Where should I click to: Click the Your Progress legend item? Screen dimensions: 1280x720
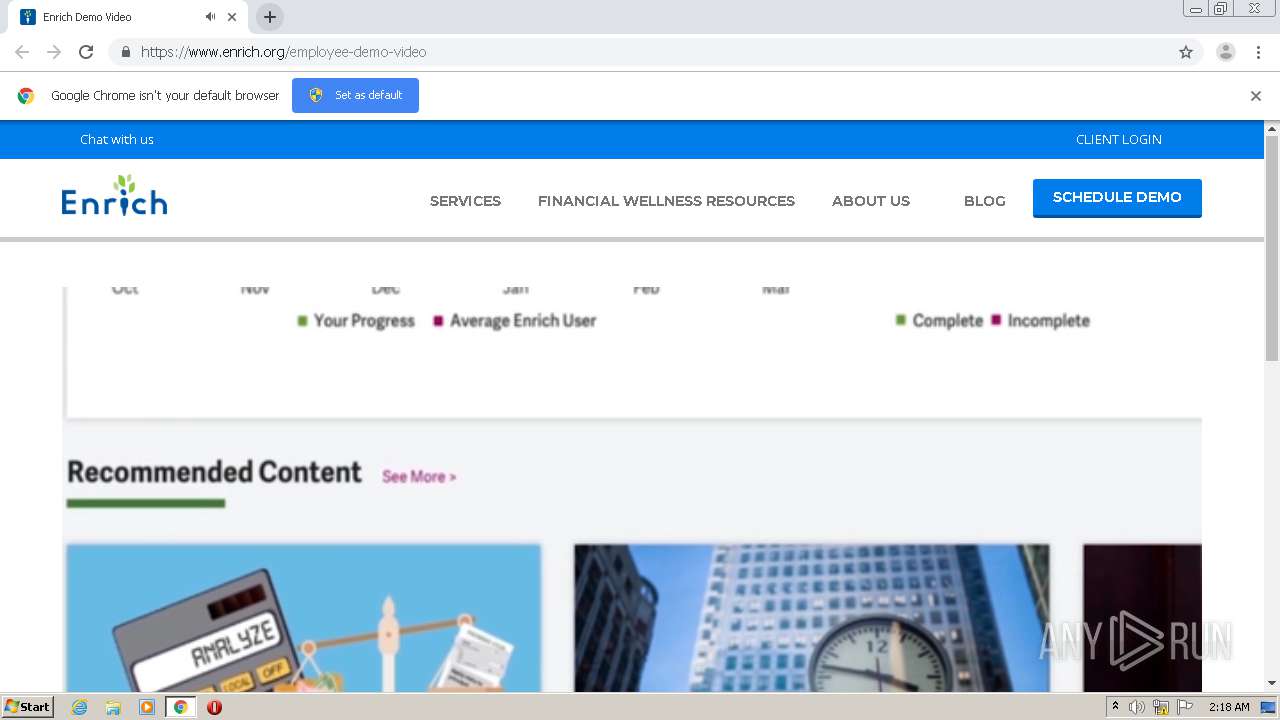356,321
